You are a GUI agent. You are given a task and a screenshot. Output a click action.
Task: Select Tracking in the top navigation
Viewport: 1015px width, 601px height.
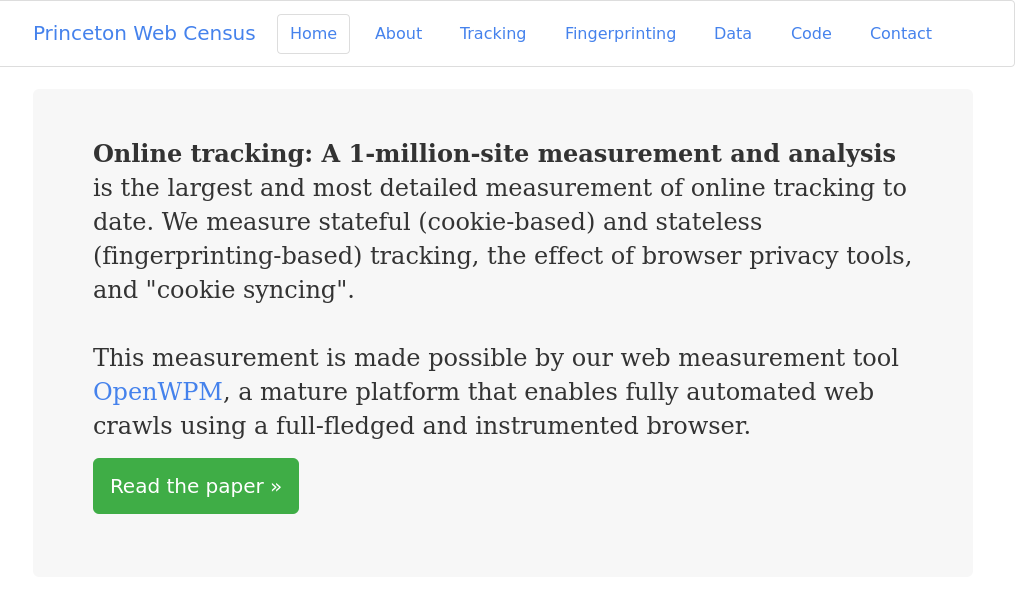pyautogui.click(x=492, y=33)
